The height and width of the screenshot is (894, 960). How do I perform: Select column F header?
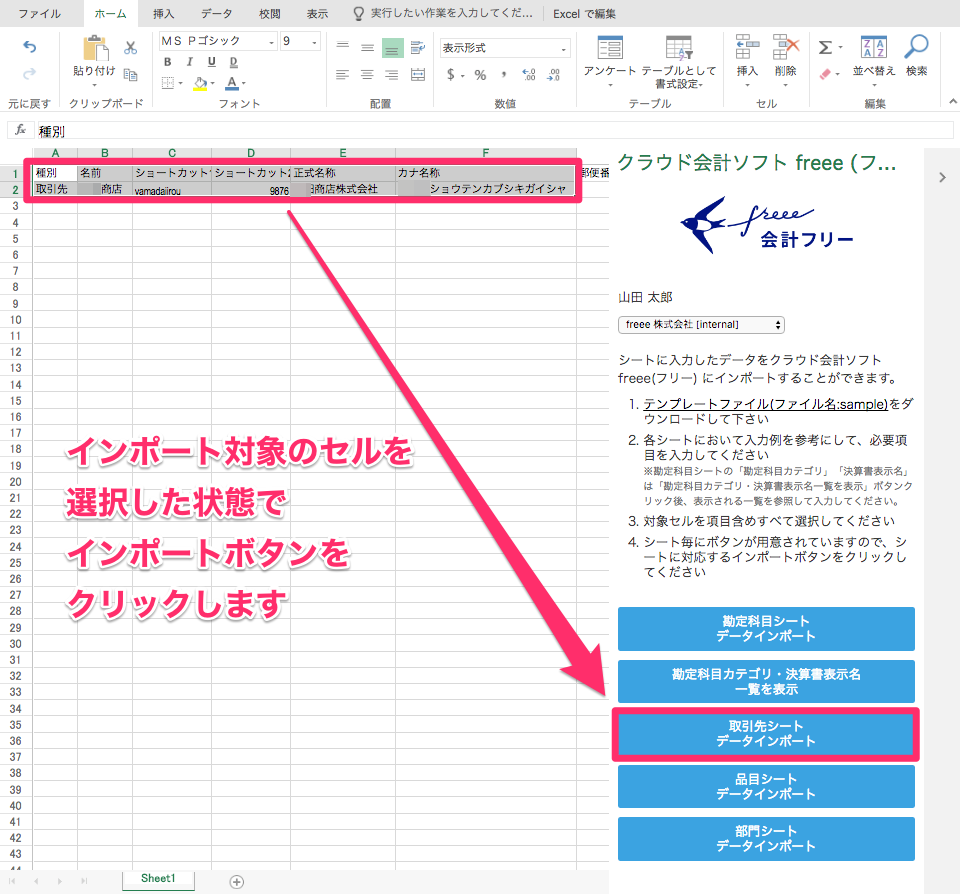(x=486, y=153)
